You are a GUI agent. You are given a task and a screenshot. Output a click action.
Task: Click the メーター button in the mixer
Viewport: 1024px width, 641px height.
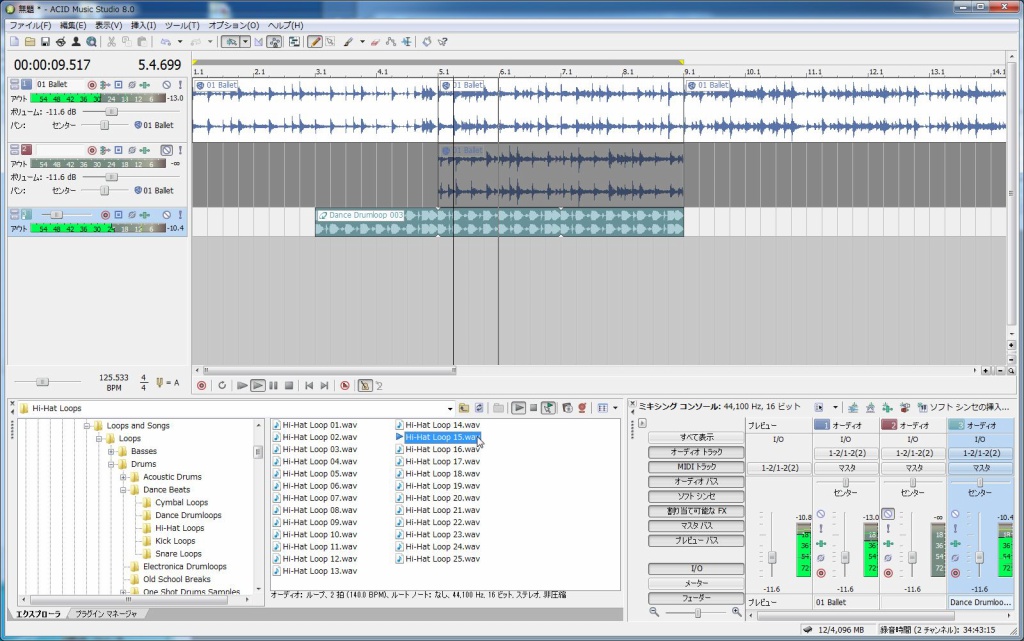696,584
